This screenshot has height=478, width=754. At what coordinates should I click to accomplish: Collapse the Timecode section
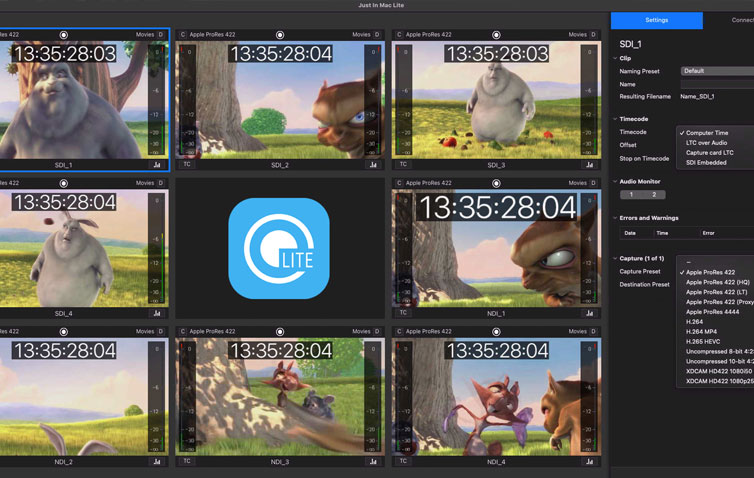coord(615,119)
